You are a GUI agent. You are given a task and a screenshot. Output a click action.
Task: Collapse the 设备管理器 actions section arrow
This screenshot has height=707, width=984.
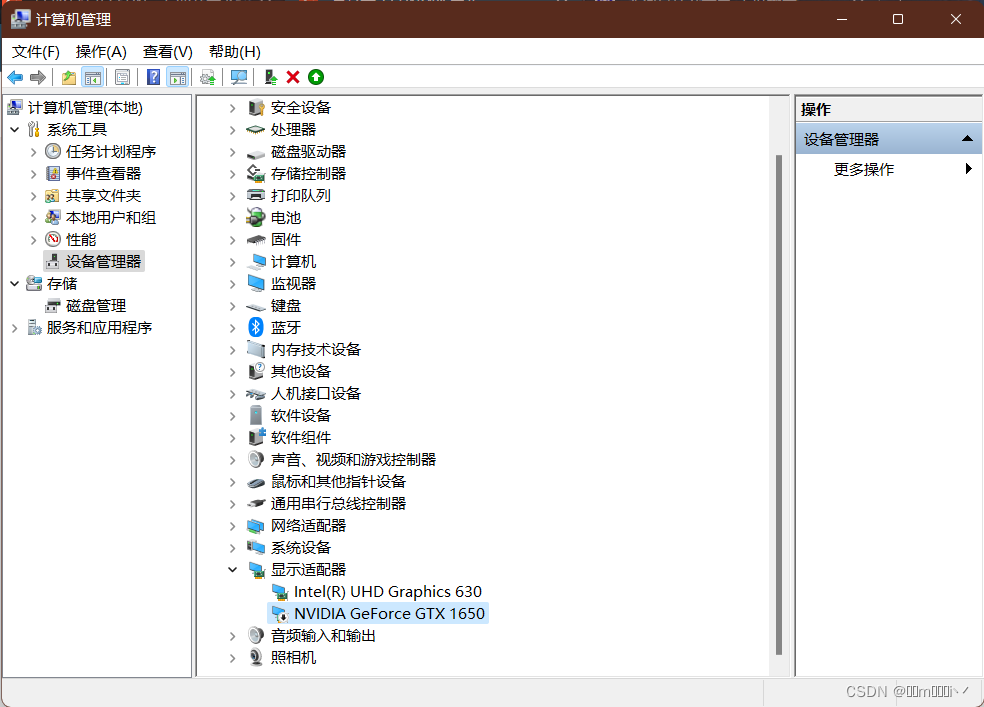968,139
